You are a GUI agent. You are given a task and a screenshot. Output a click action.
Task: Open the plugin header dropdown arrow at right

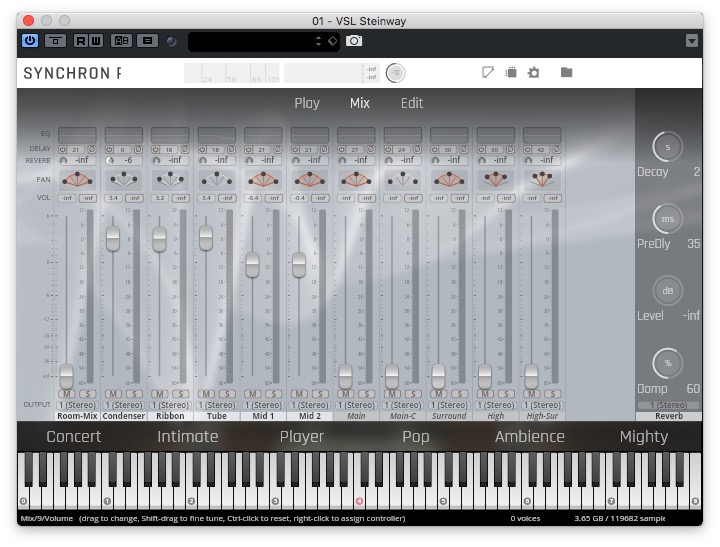[x=692, y=41]
